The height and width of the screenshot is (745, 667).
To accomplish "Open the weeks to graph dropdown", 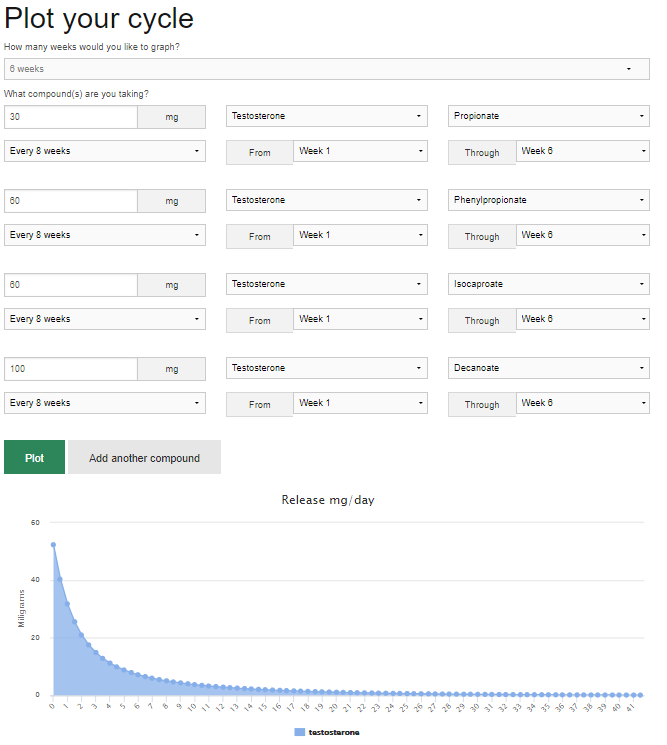I will tap(325, 69).
